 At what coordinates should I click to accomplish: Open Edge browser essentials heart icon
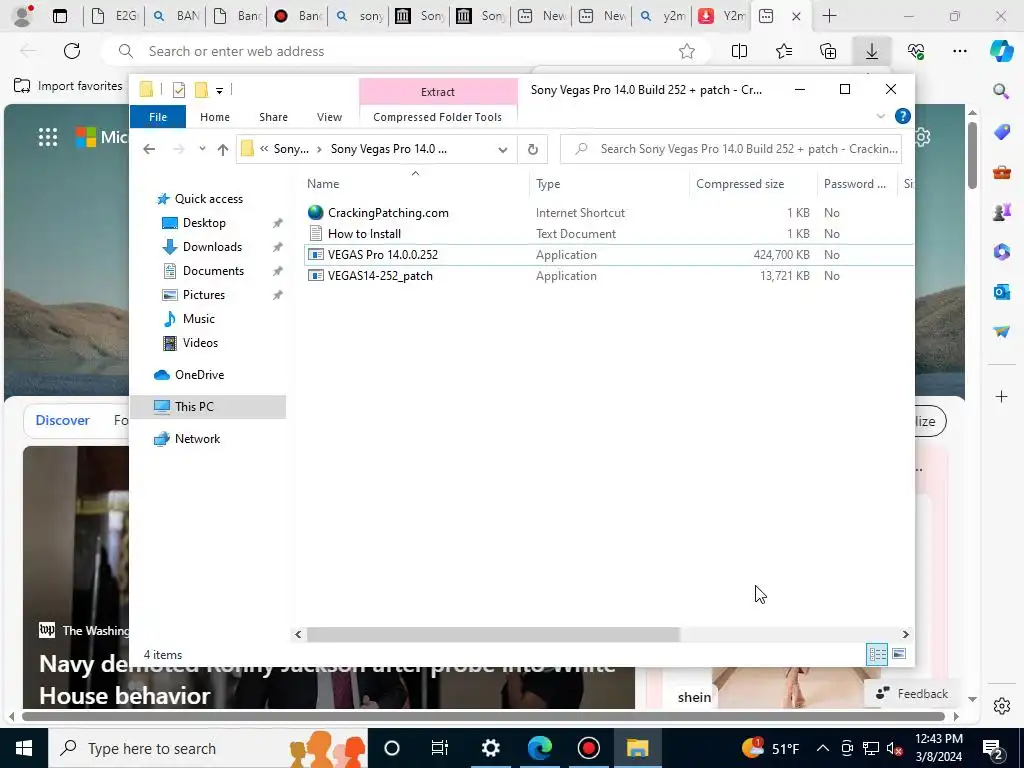point(916,51)
